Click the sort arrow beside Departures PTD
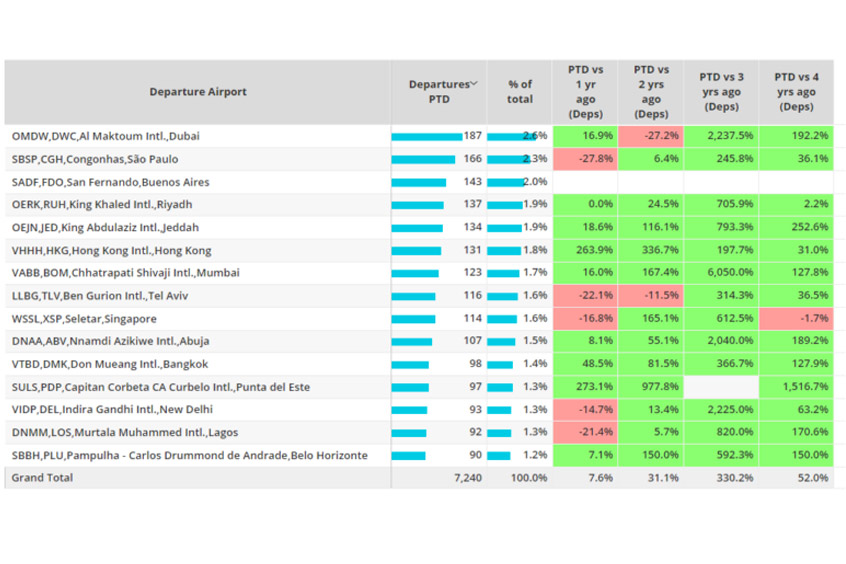 (x=474, y=84)
